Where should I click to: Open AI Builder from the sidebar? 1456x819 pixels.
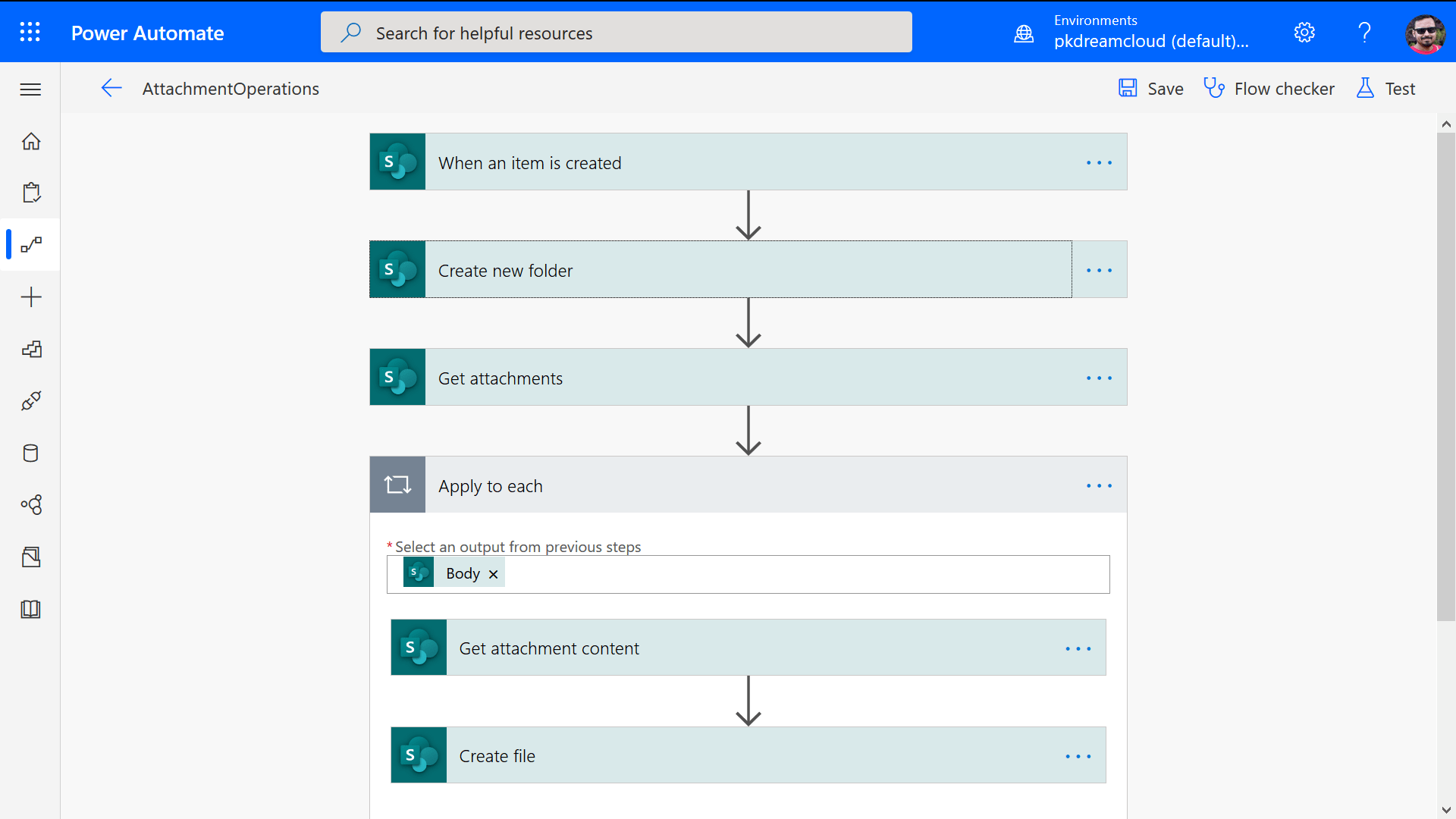coord(30,504)
